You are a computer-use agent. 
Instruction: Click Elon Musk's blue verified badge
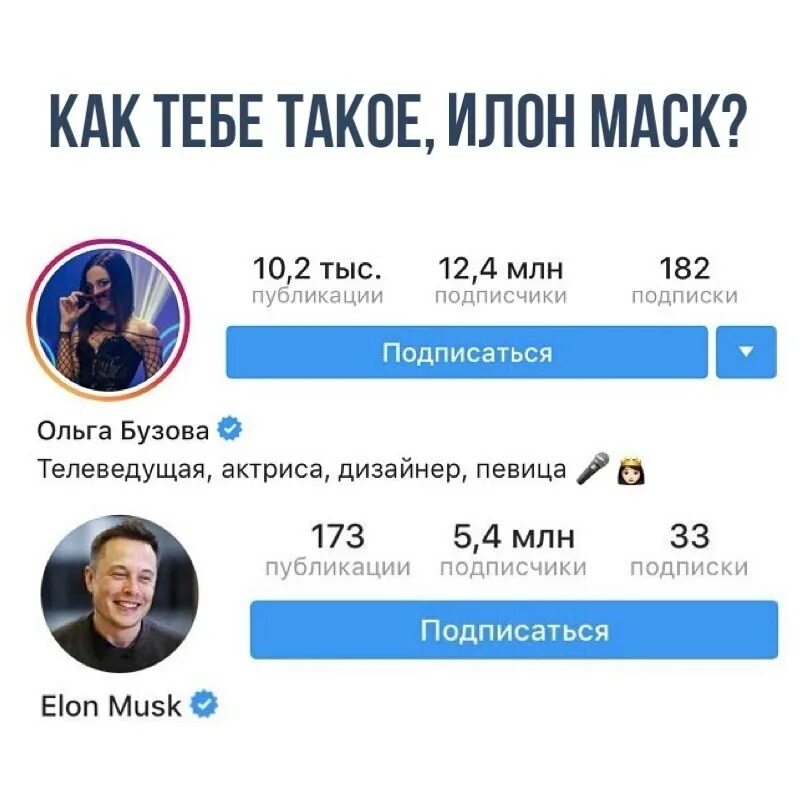tap(204, 704)
